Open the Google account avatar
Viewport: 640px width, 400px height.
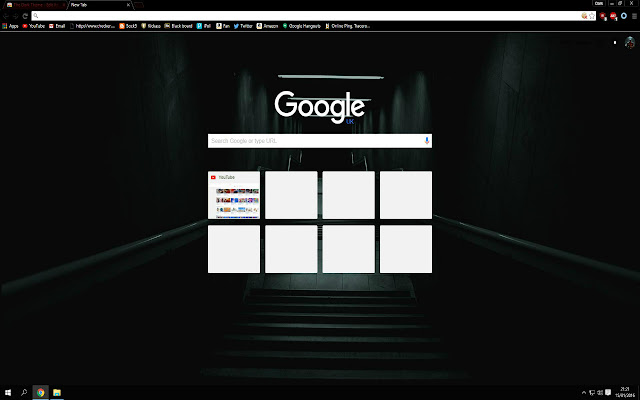point(629,42)
